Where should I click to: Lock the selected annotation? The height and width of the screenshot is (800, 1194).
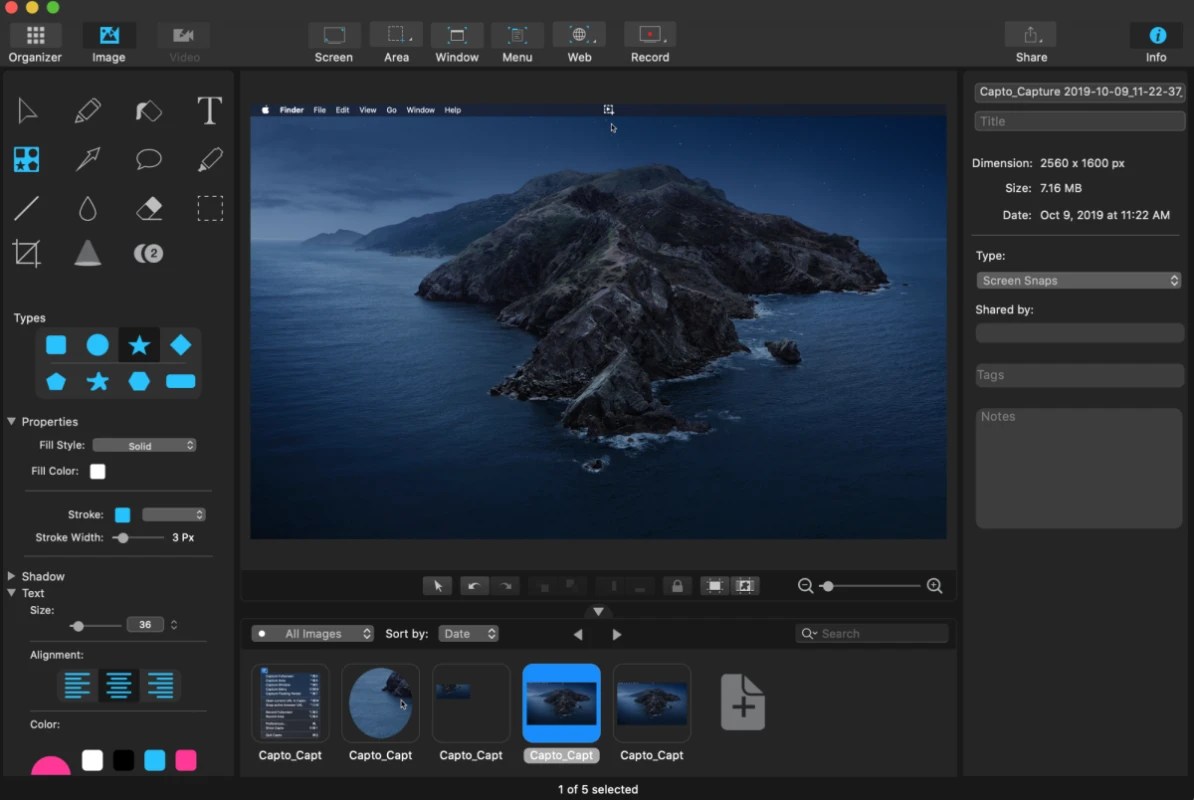click(677, 586)
